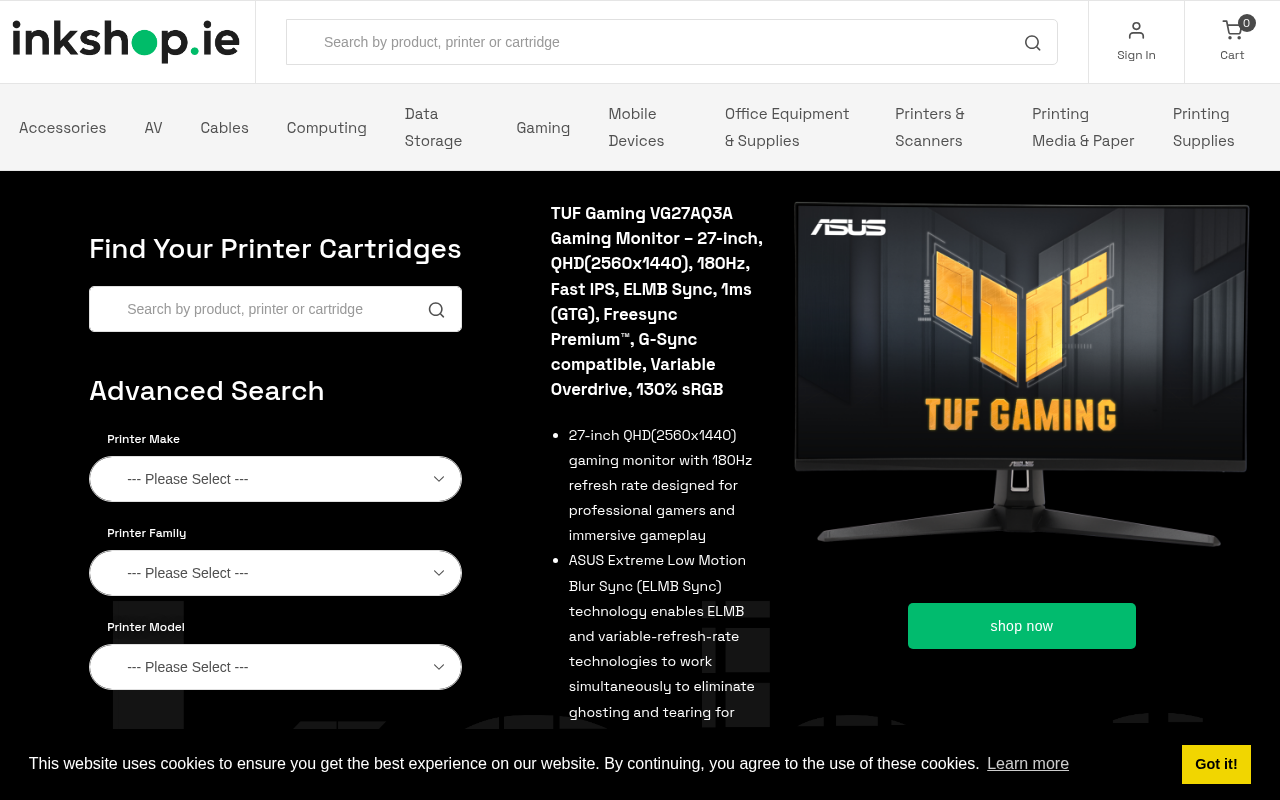Image resolution: width=1280 pixels, height=800 pixels.
Task: Click the ASUS Extreme Low Motion Blur bullet
Action: [661, 636]
